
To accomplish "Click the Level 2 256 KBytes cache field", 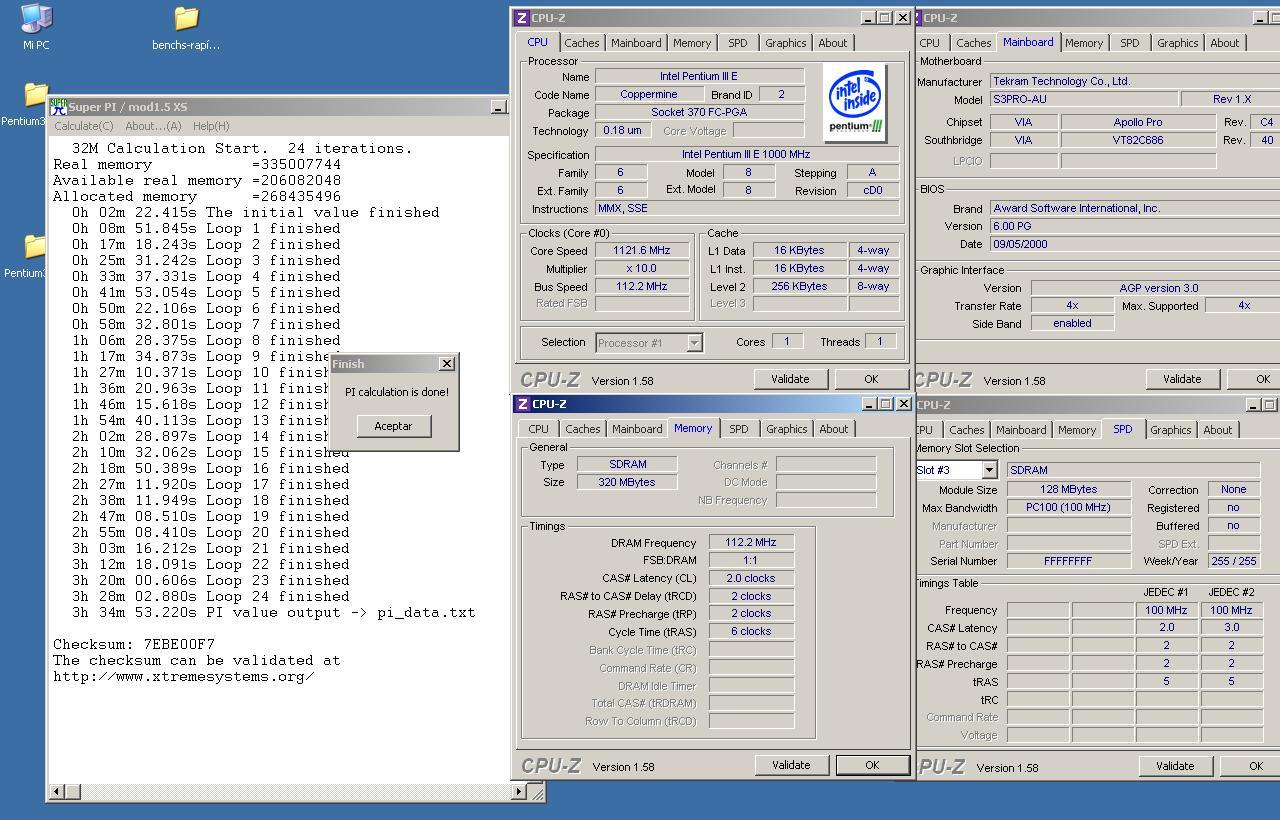I will tap(800, 287).
